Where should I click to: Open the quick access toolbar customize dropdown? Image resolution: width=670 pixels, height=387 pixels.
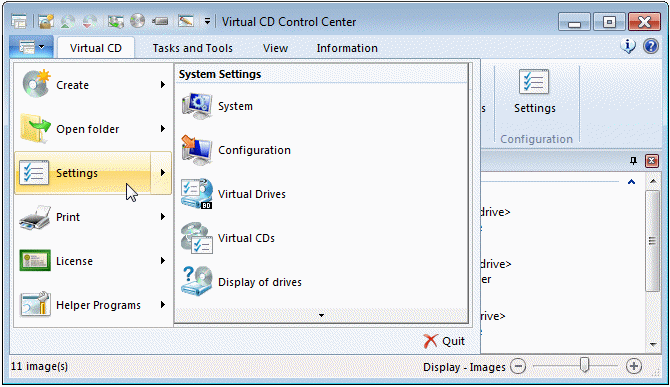pos(207,21)
